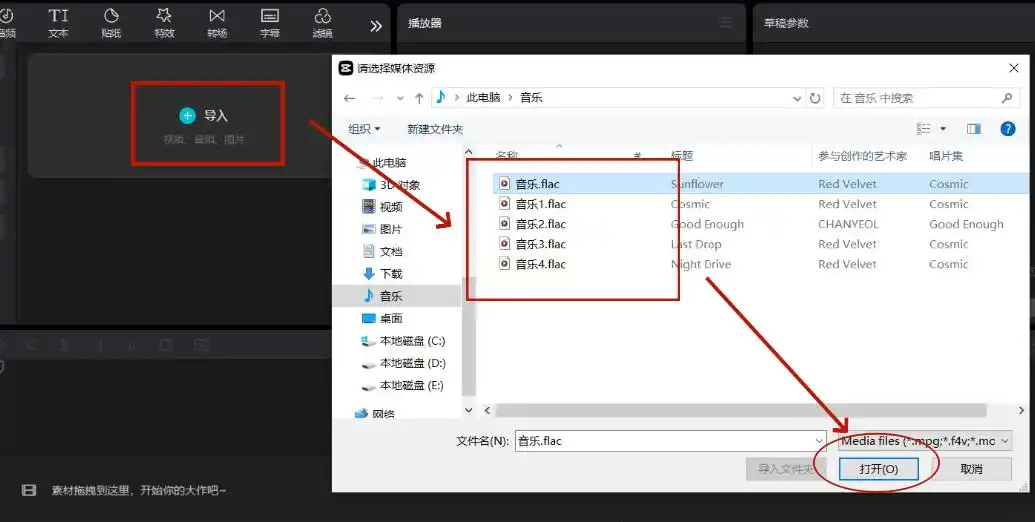Click the Night Drive title cell
This screenshot has height=522, width=1035.
click(x=701, y=264)
